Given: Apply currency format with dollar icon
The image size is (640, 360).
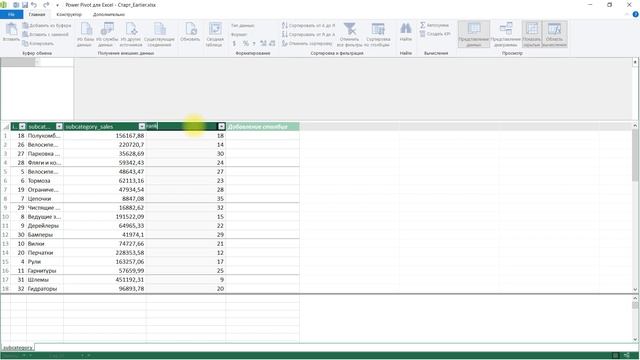Looking at the screenshot, I should [234, 43].
